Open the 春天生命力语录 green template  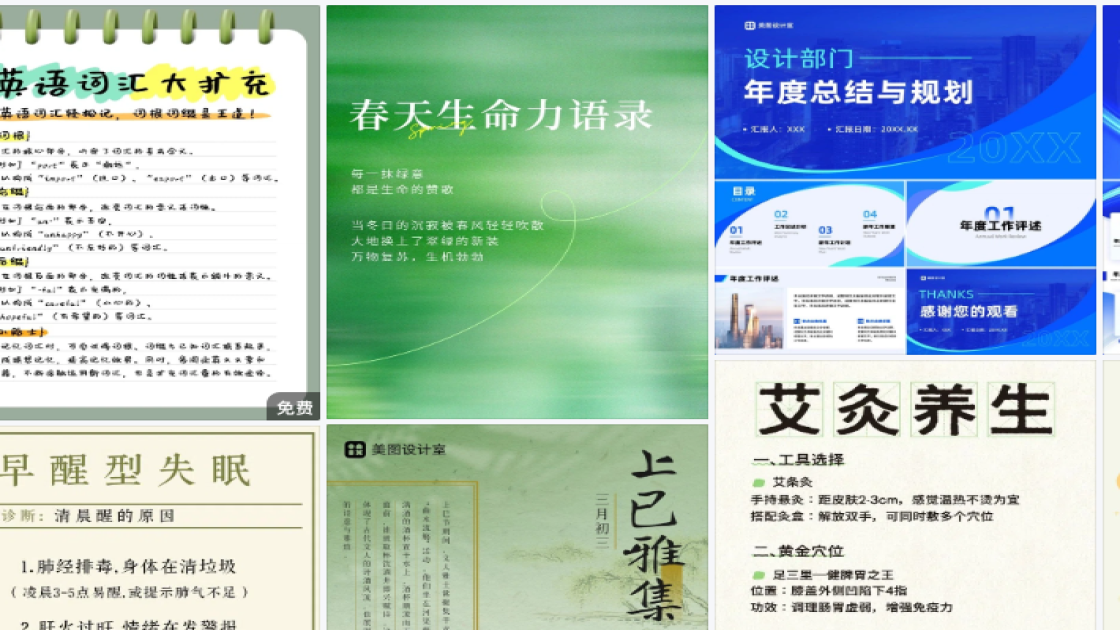point(517,212)
